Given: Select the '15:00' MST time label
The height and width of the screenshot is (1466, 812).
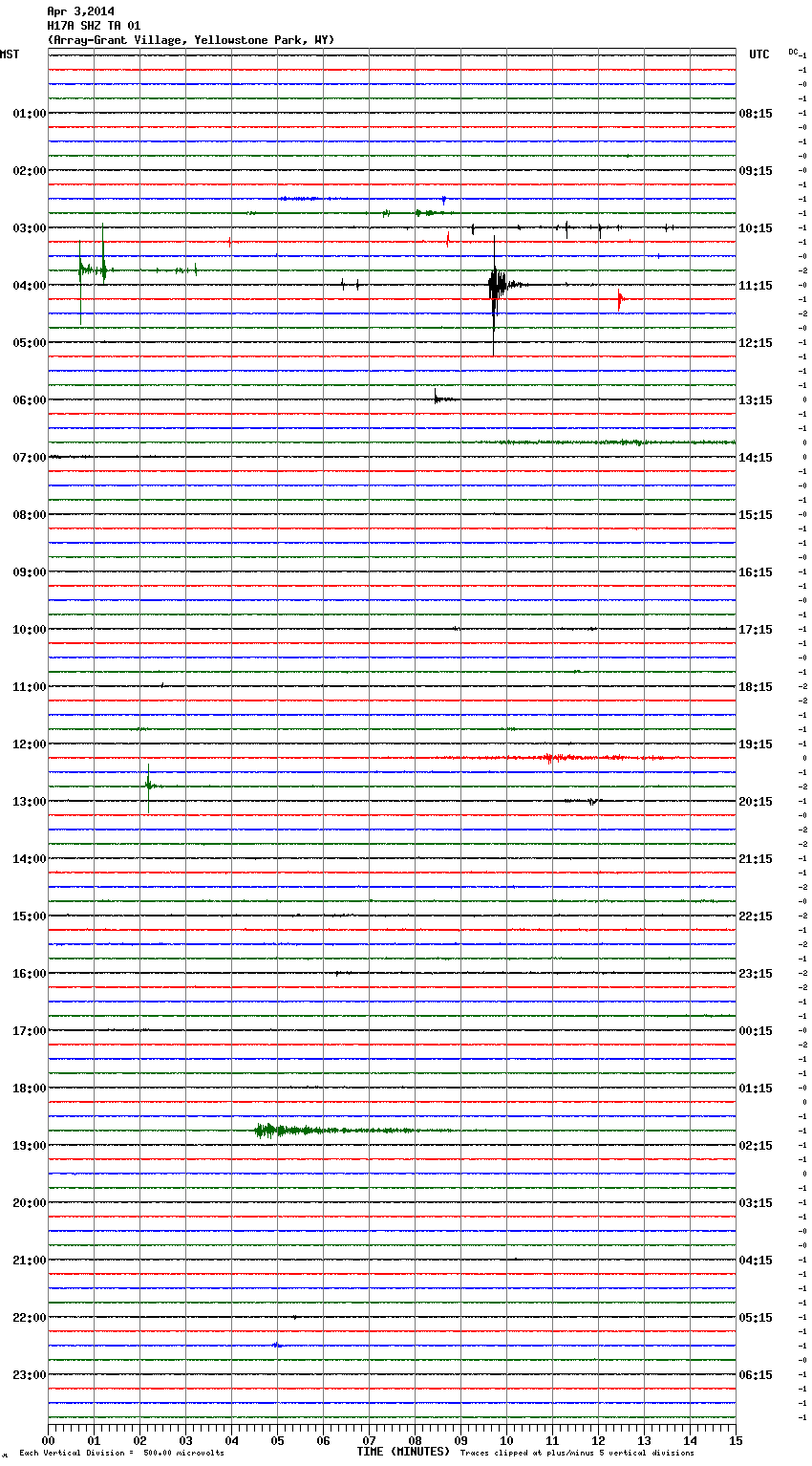Looking at the screenshot, I should tap(30, 916).
